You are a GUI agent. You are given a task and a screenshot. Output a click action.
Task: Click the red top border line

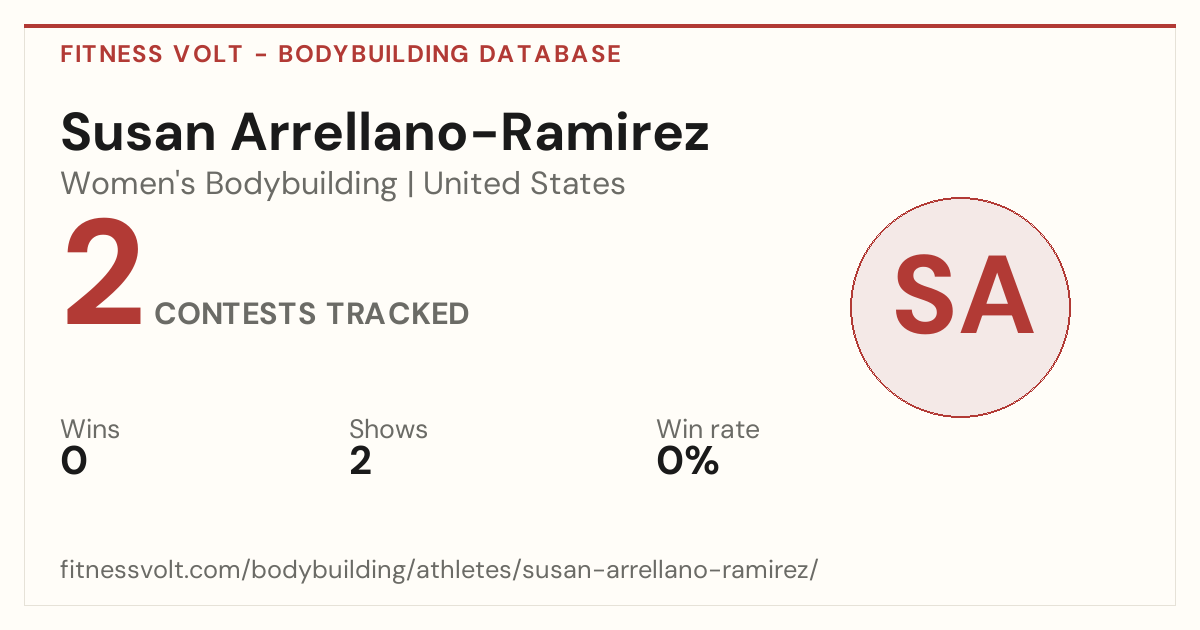tap(600, 26)
